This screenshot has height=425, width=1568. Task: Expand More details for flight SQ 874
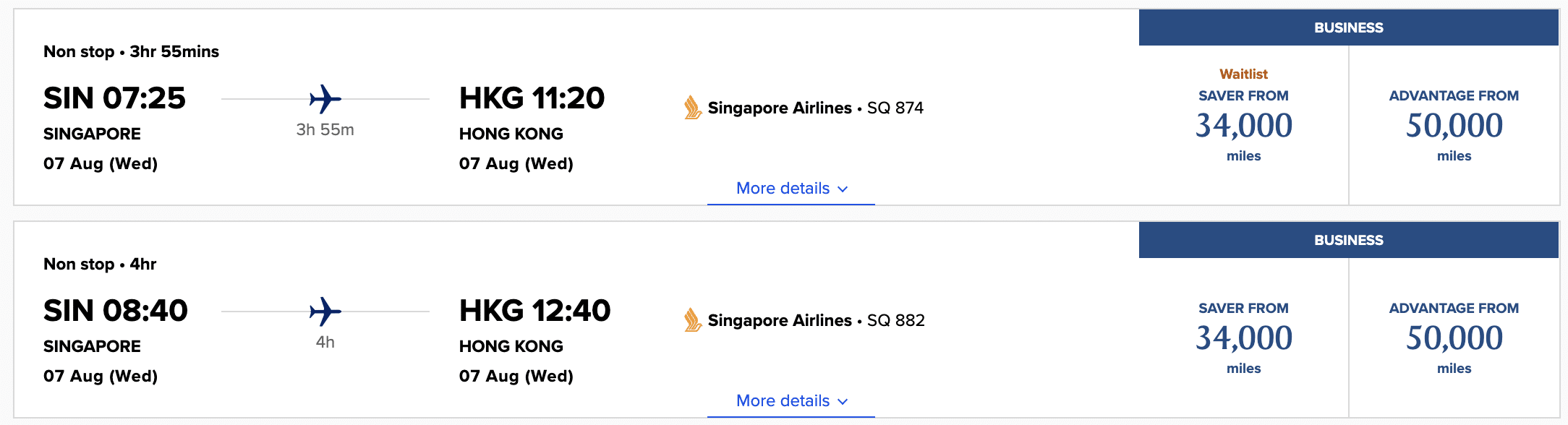[x=791, y=189]
